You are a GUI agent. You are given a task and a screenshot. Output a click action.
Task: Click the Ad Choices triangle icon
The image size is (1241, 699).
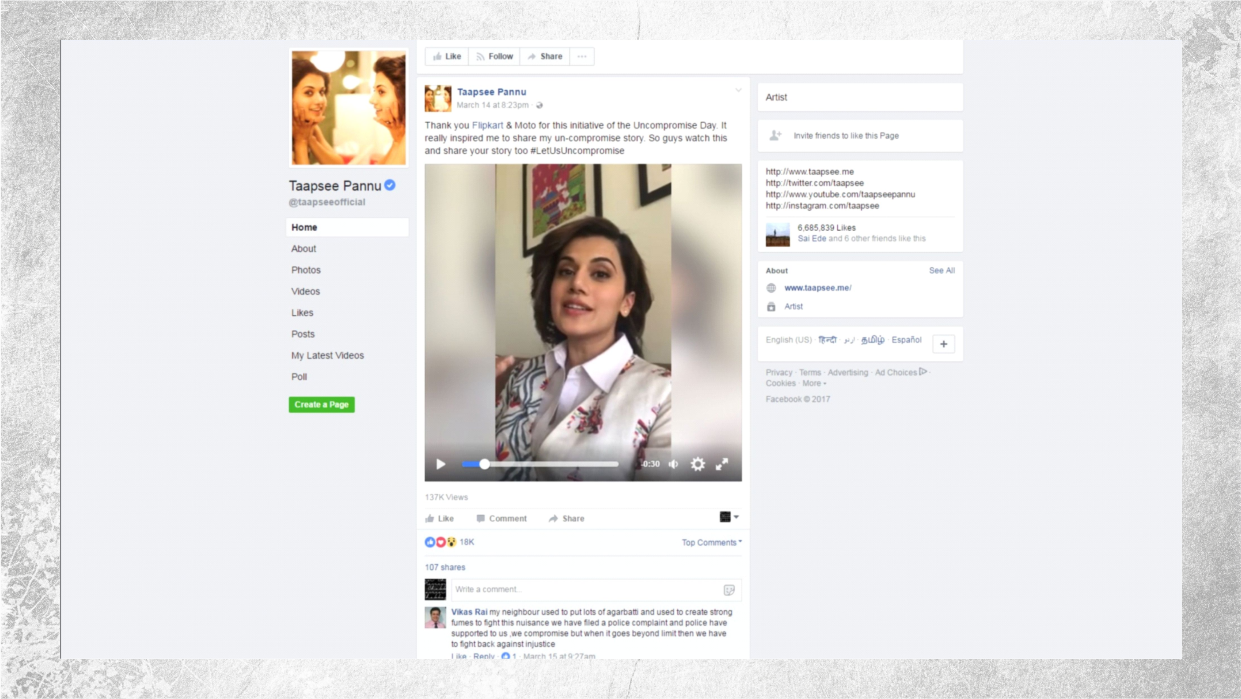coord(923,372)
